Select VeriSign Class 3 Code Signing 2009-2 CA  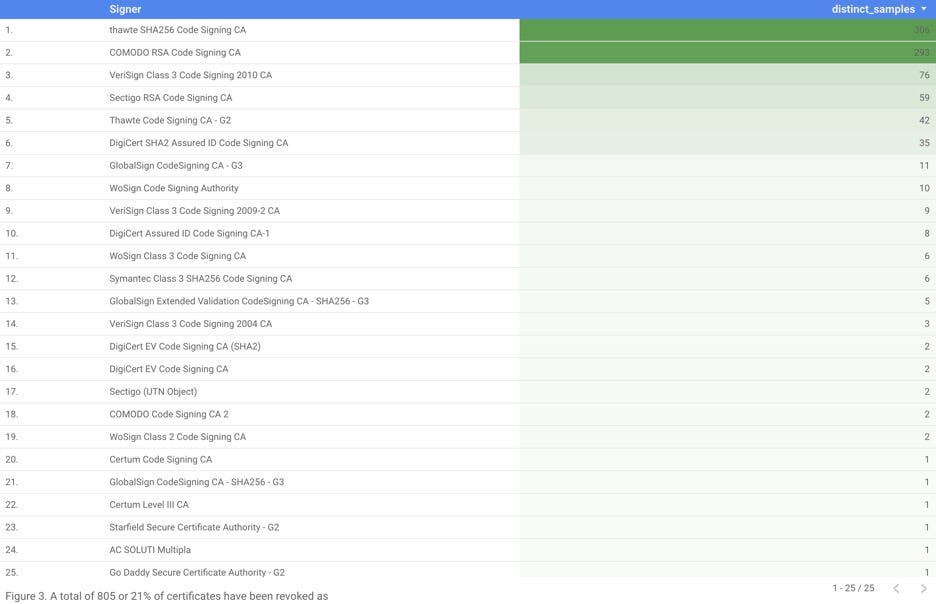click(195, 211)
